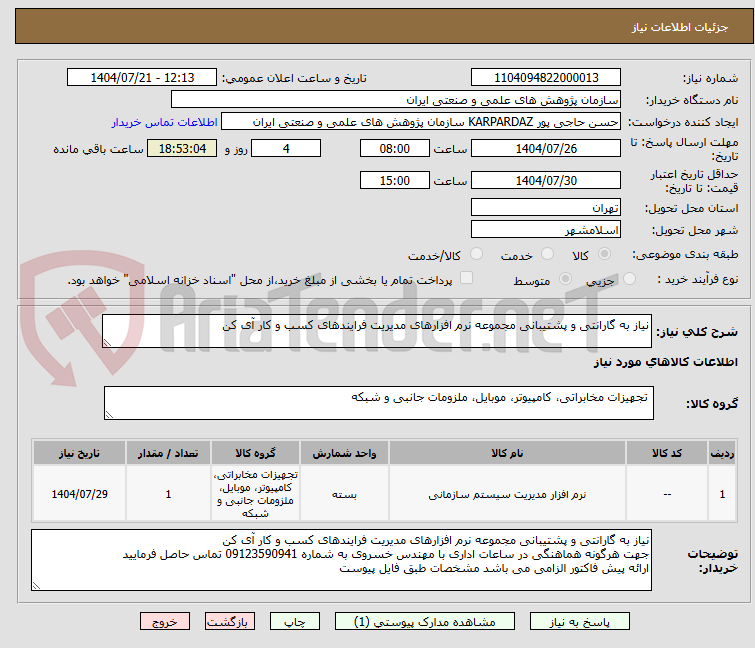The image size is (755, 648).
Task: Click the بازگشت back button
Action: click(x=229, y=622)
